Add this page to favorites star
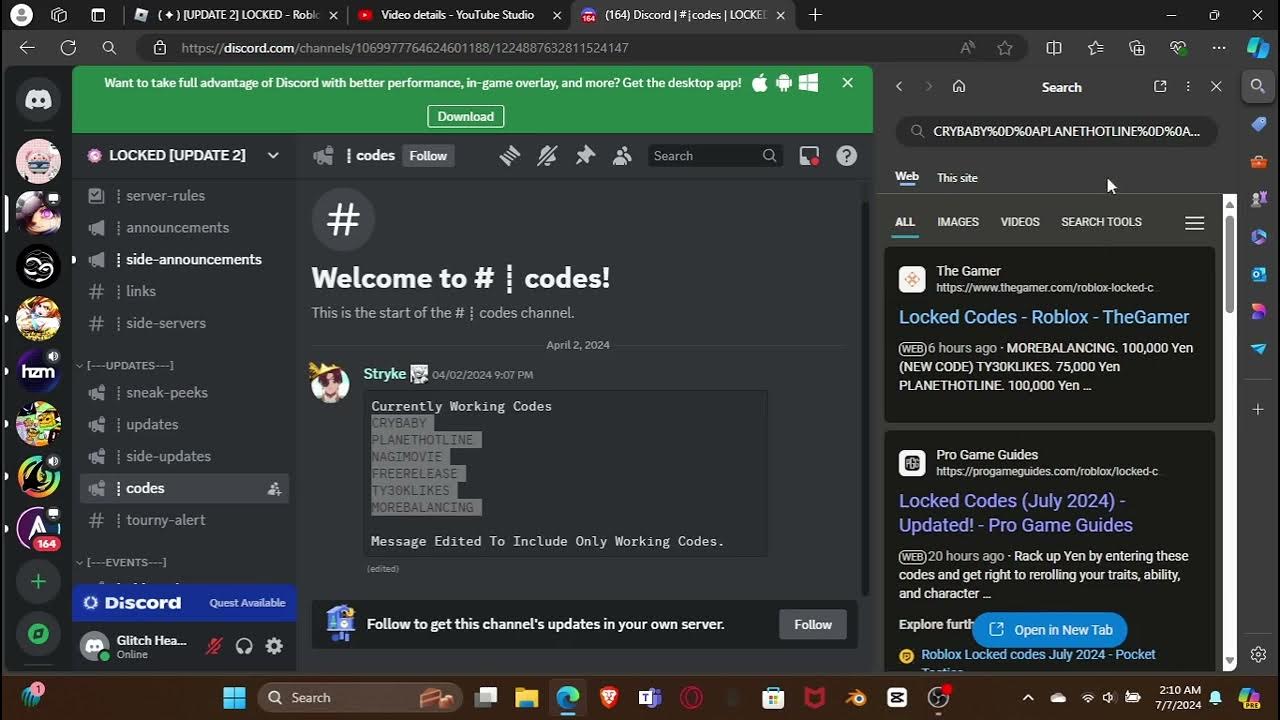 point(1005,48)
